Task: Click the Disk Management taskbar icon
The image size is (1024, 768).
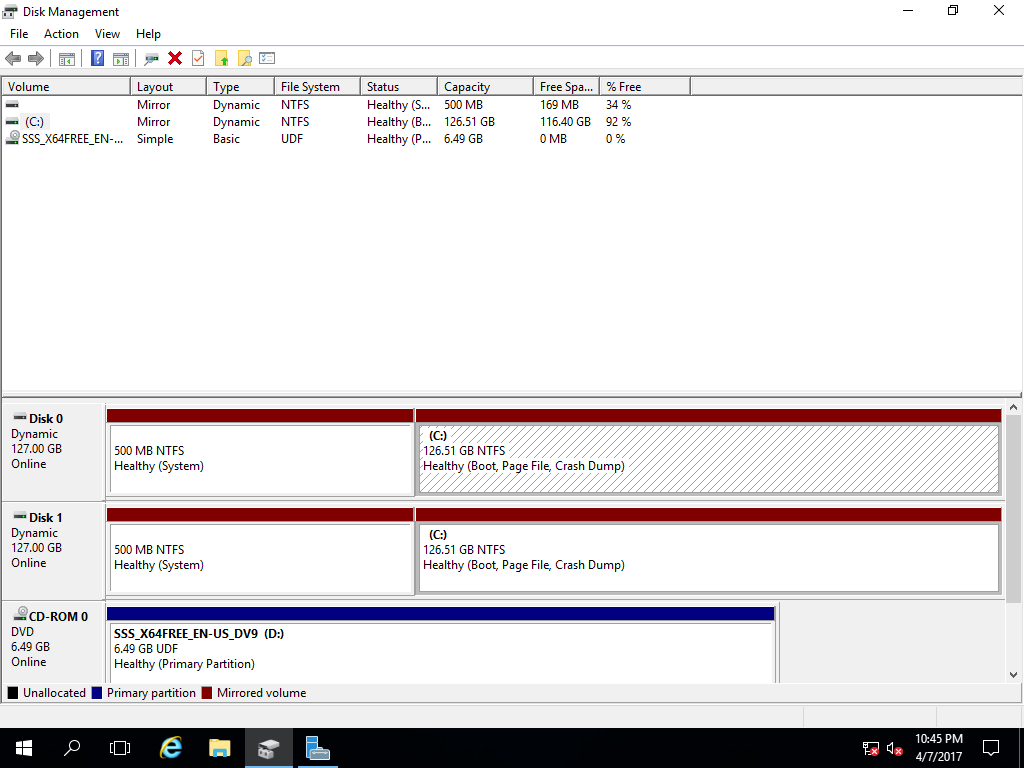Action: tap(268, 748)
